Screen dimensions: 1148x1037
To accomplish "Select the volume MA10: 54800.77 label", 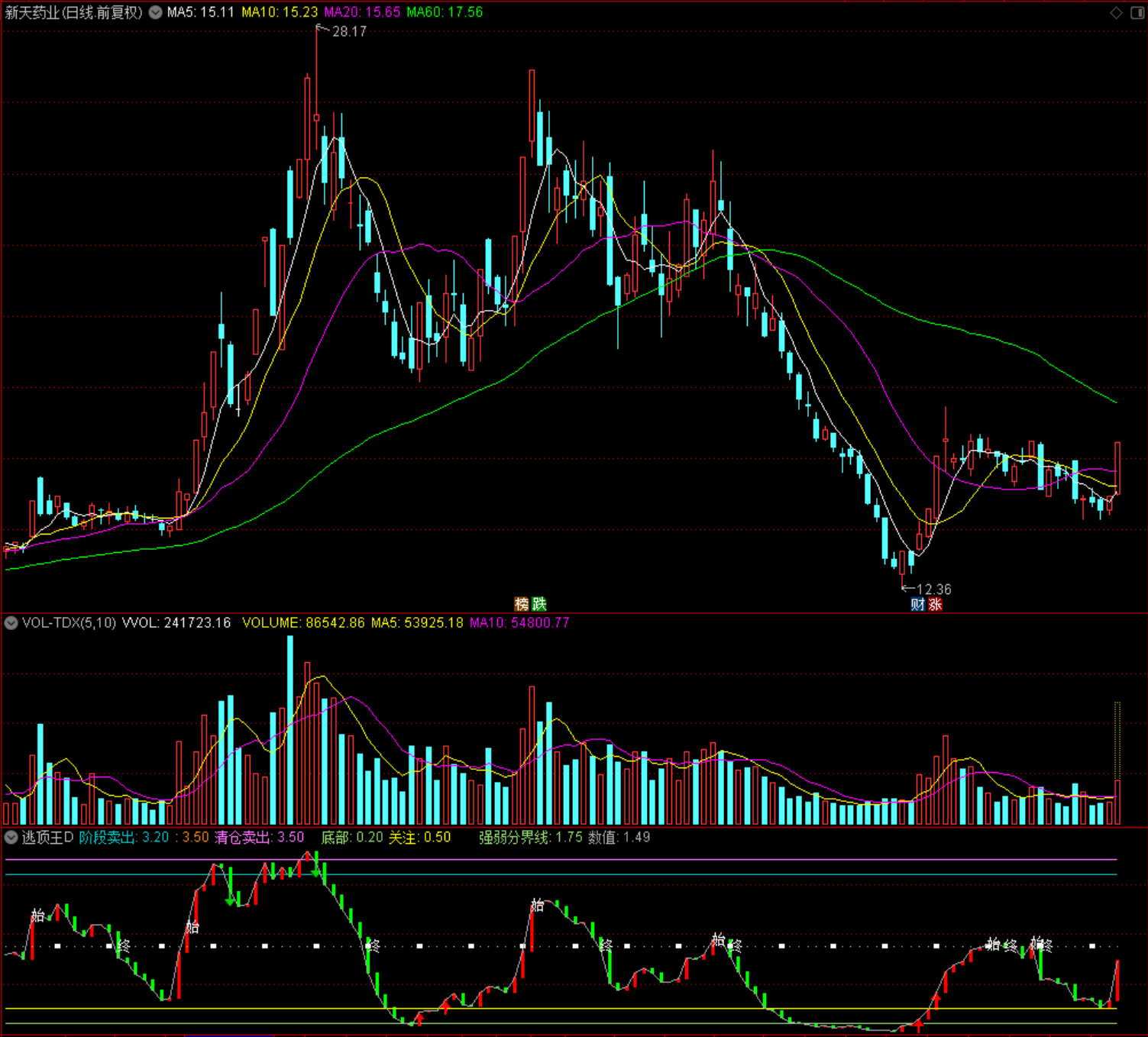I will click(519, 623).
